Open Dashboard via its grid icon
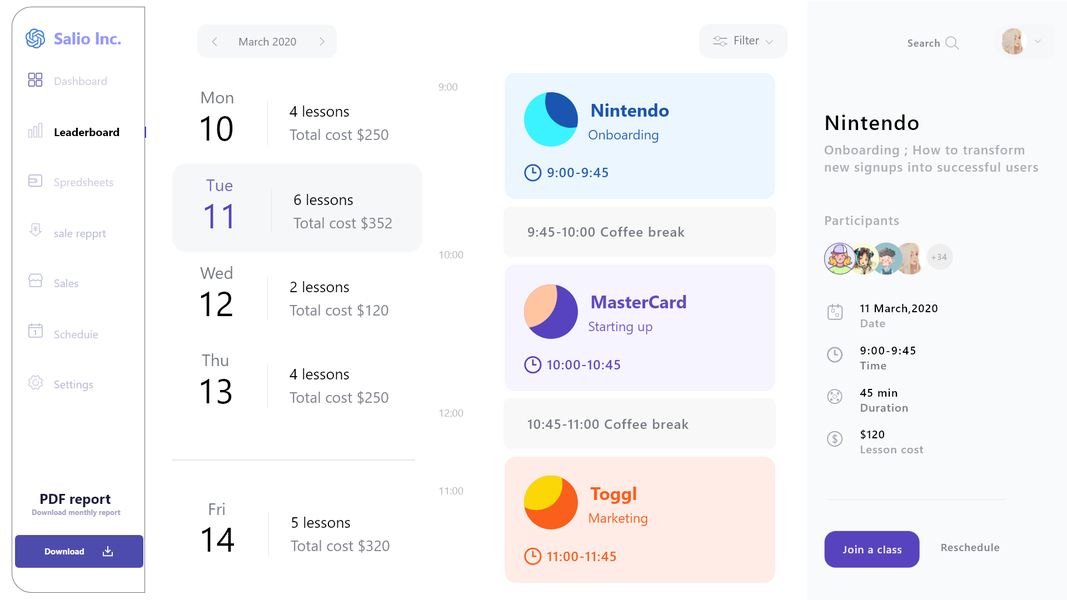The image size is (1067, 600). click(35, 80)
